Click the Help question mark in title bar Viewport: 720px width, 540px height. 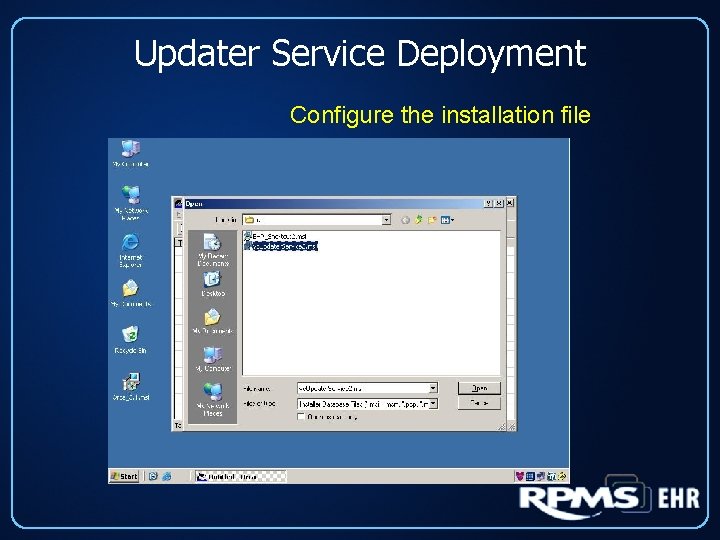[489, 203]
